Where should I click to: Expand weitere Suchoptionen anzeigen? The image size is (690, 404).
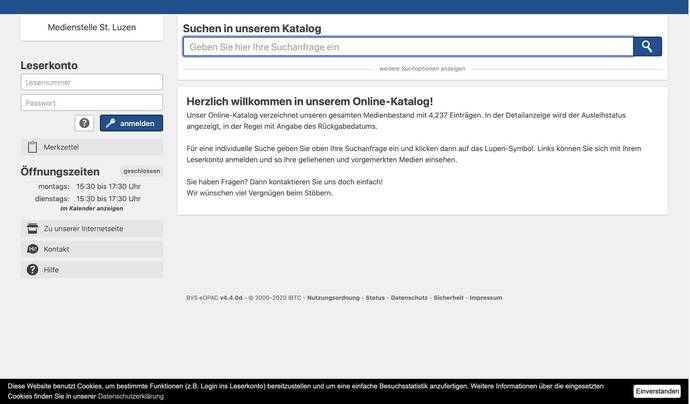coord(422,69)
